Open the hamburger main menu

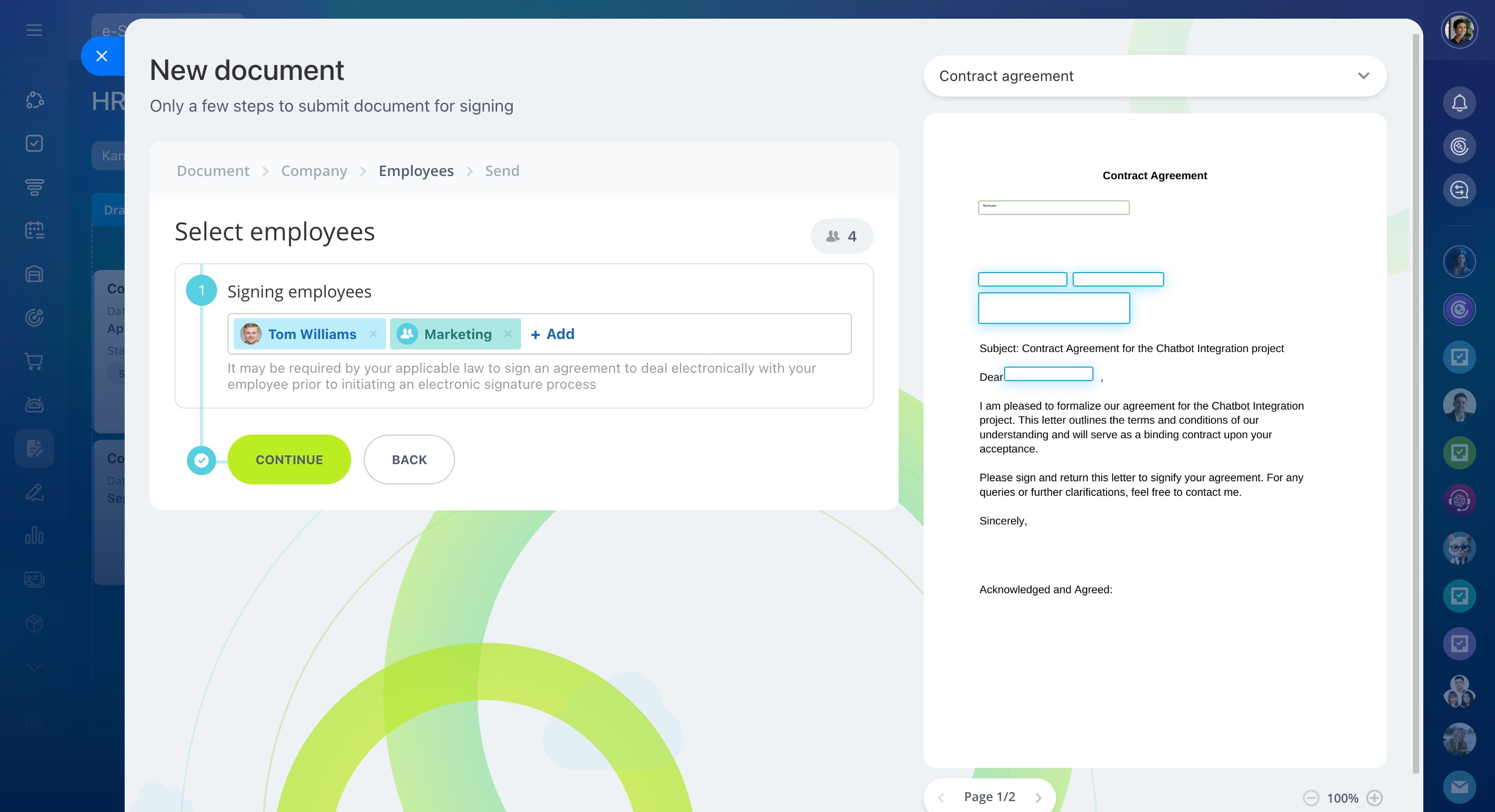(x=34, y=30)
